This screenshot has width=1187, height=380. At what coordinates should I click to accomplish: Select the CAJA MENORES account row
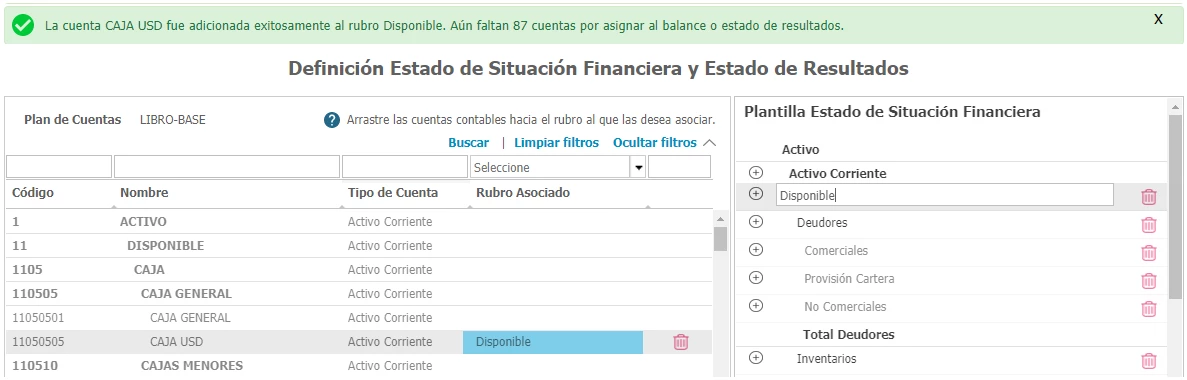coord(359,366)
